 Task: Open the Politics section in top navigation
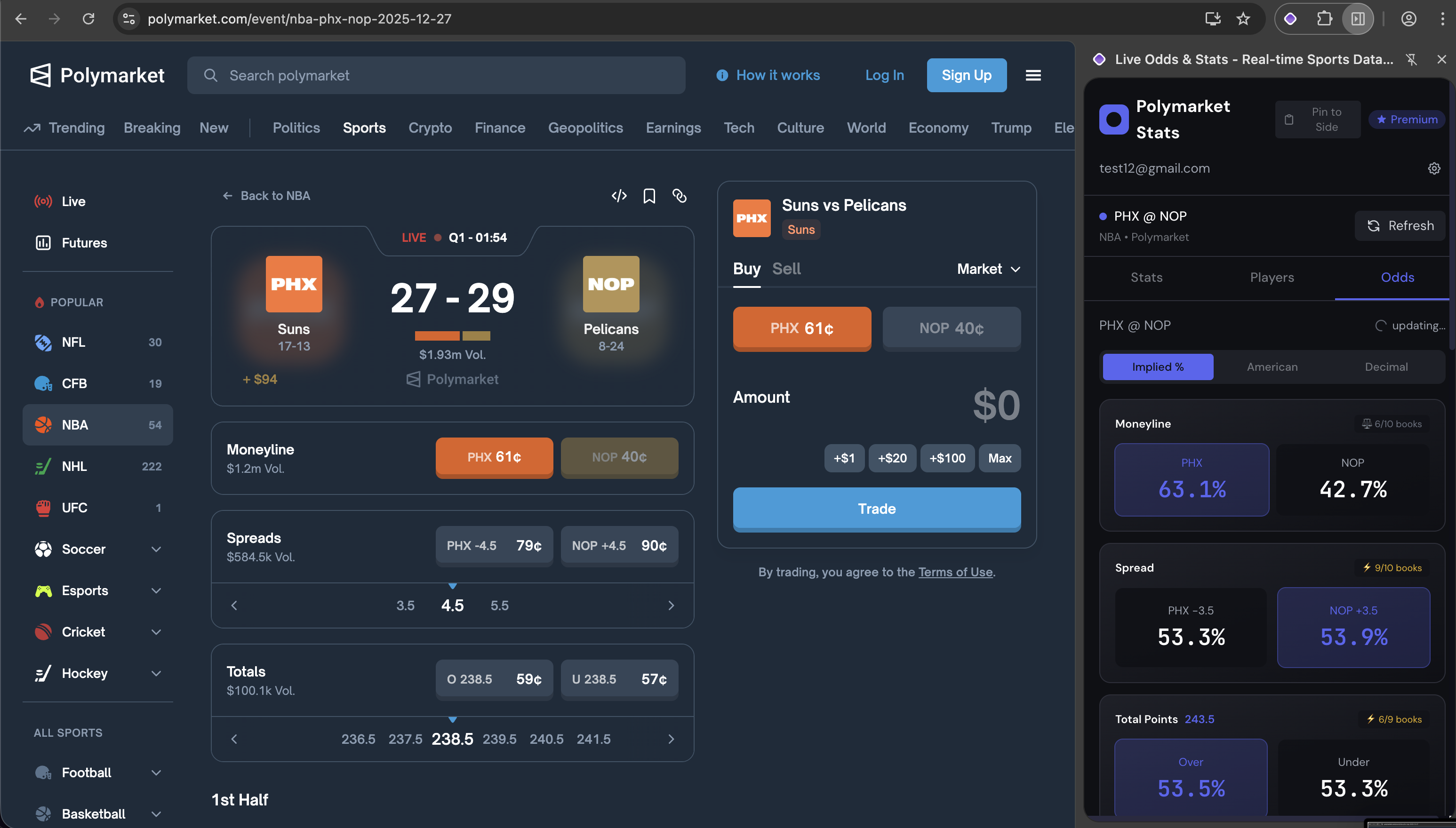[296, 127]
